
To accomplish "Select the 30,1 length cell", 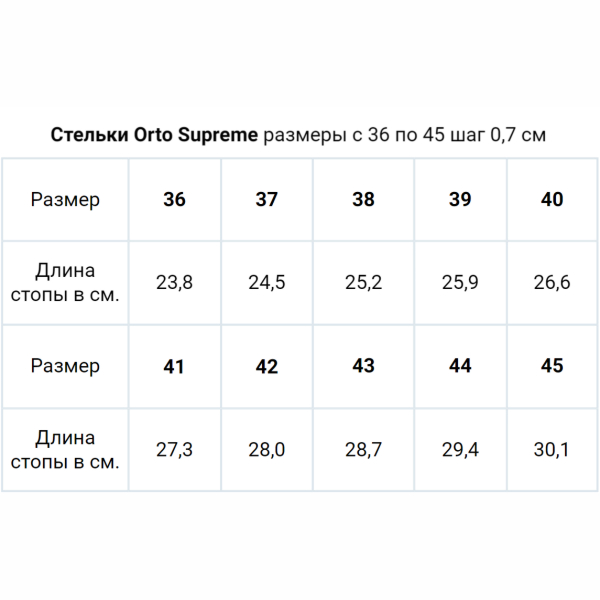I will pos(552,450).
